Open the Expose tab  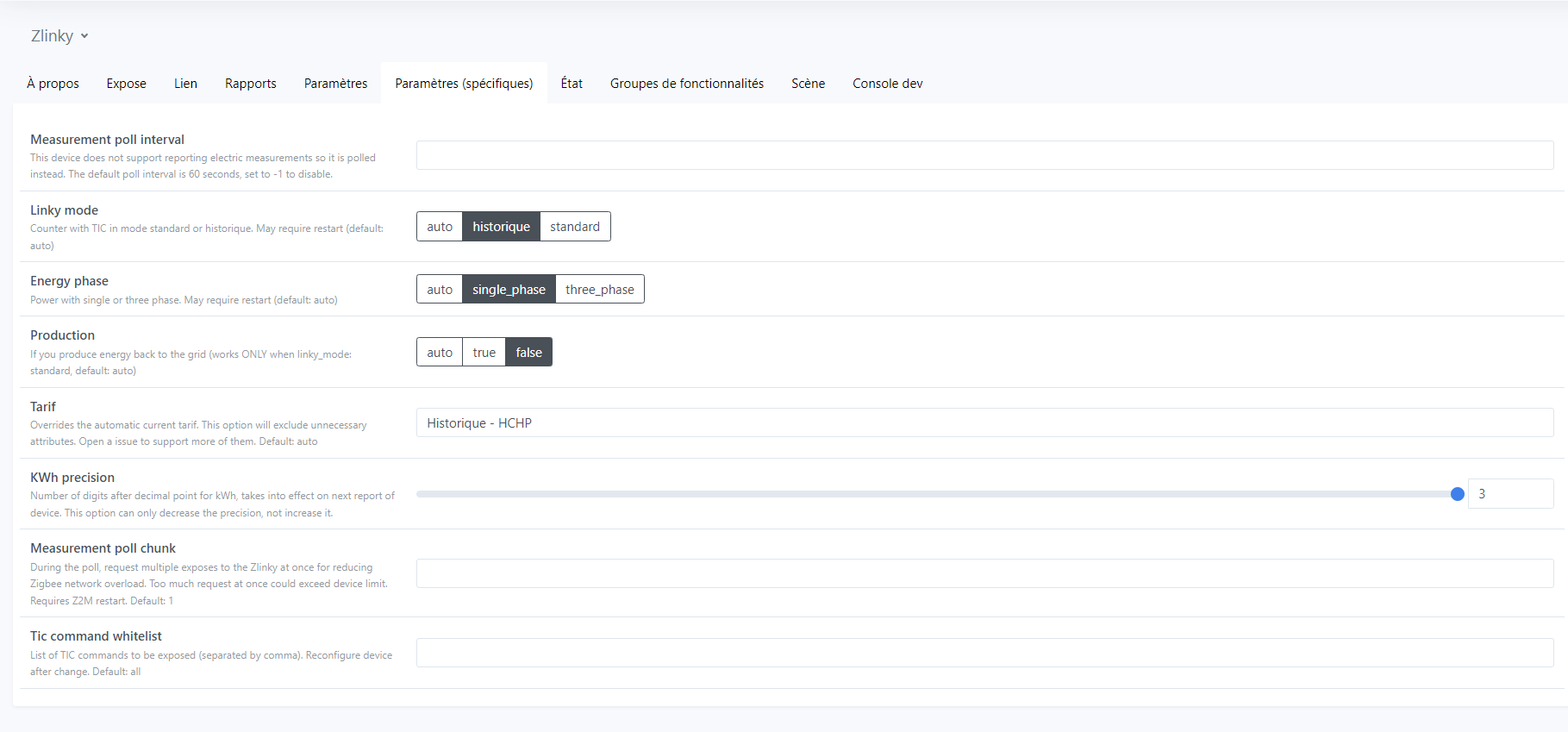point(127,84)
